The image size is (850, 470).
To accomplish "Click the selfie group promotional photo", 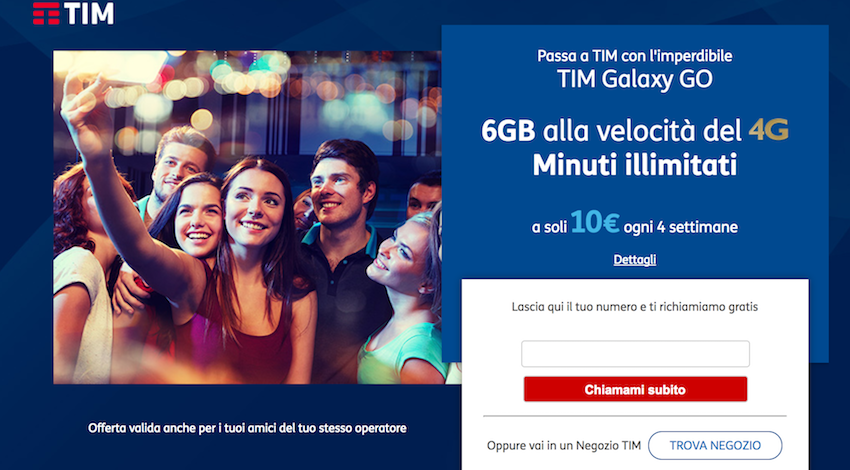I will click(247, 217).
